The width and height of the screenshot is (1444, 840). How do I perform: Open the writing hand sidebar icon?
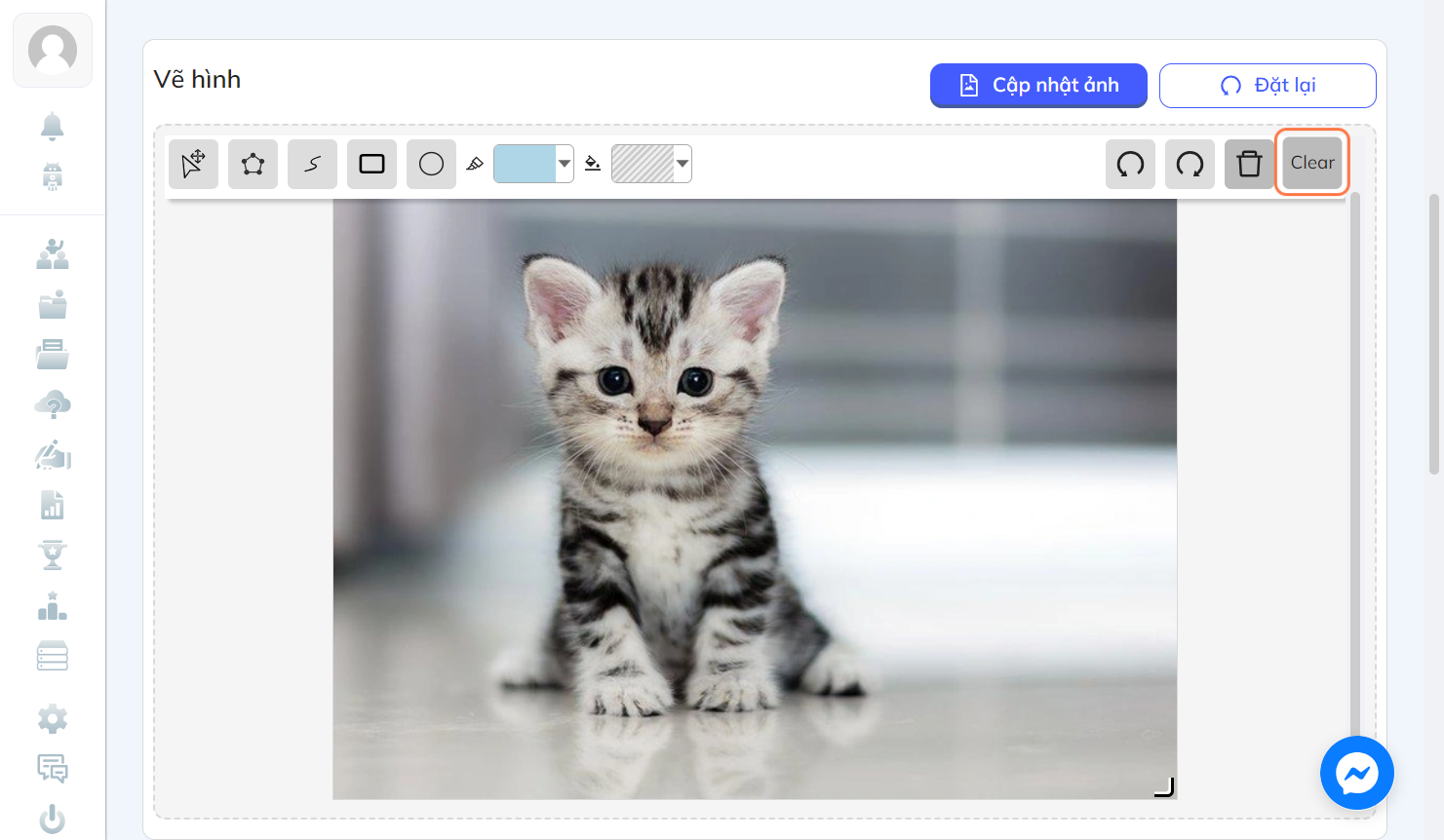pos(53,455)
